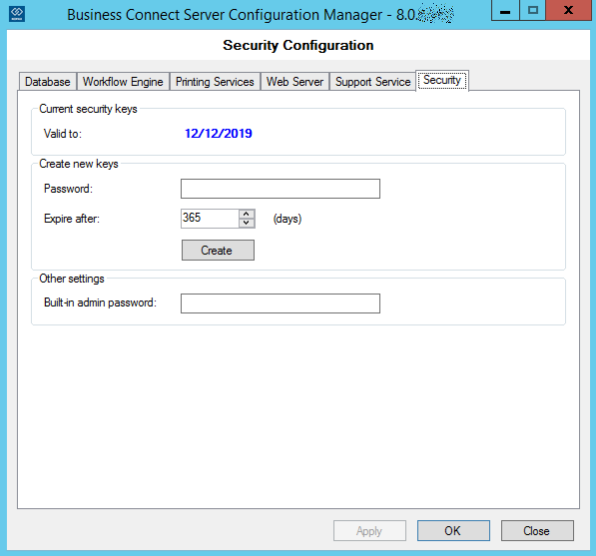Click the Built-in admin password field
This screenshot has height=556, width=596.
tap(280, 303)
